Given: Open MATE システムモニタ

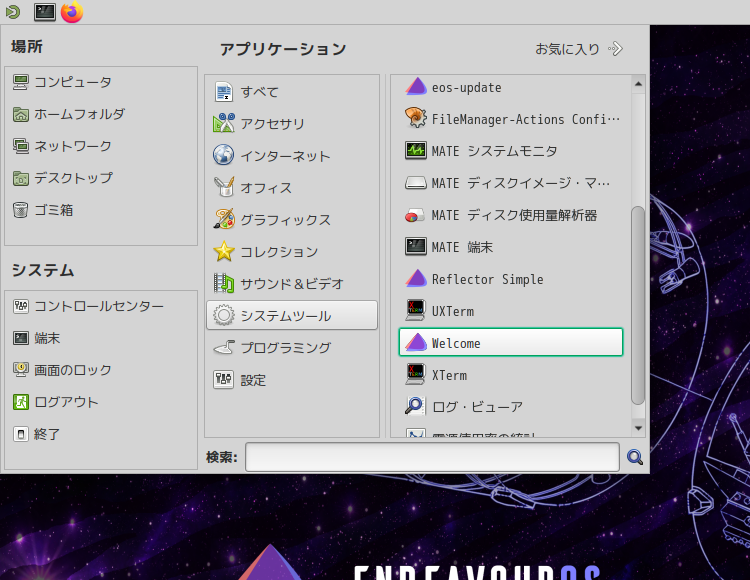Looking at the screenshot, I should pos(511,151).
